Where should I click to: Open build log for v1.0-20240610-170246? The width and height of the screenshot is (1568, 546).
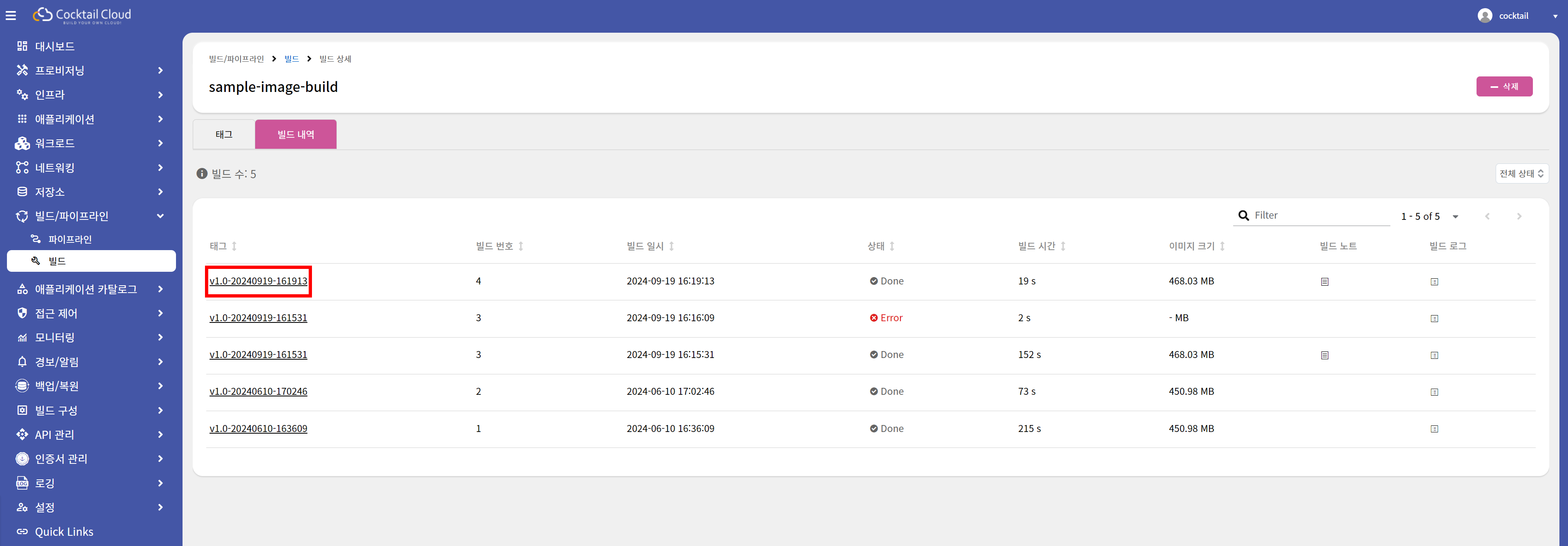point(1434,392)
